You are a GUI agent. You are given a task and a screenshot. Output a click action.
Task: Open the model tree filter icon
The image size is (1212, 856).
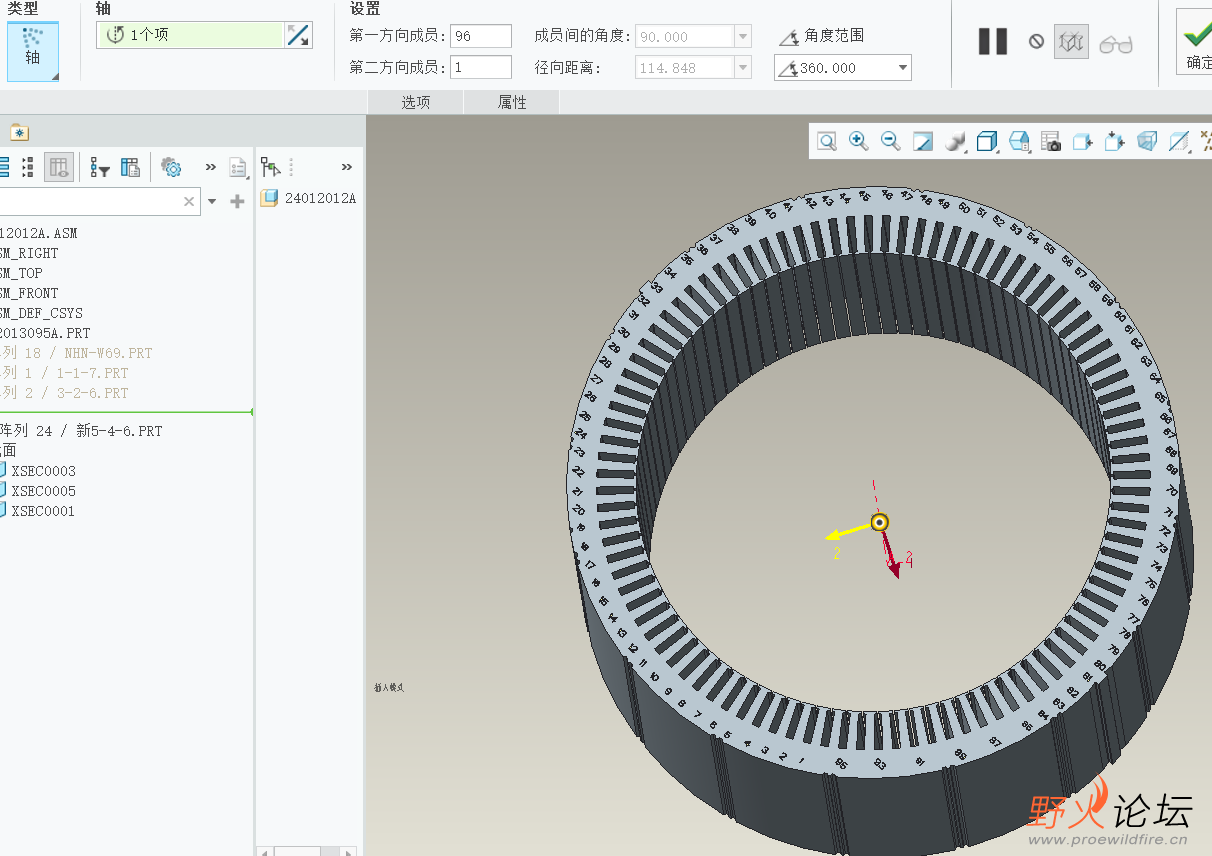pos(99,167)
